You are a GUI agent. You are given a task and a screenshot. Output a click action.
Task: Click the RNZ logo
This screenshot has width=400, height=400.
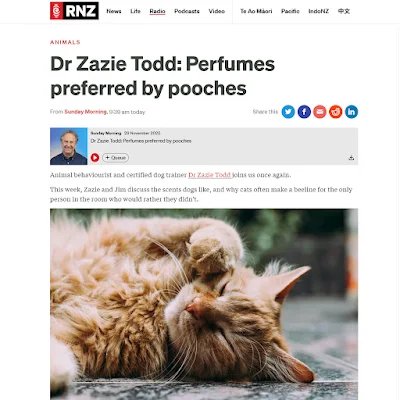point(74,11)
